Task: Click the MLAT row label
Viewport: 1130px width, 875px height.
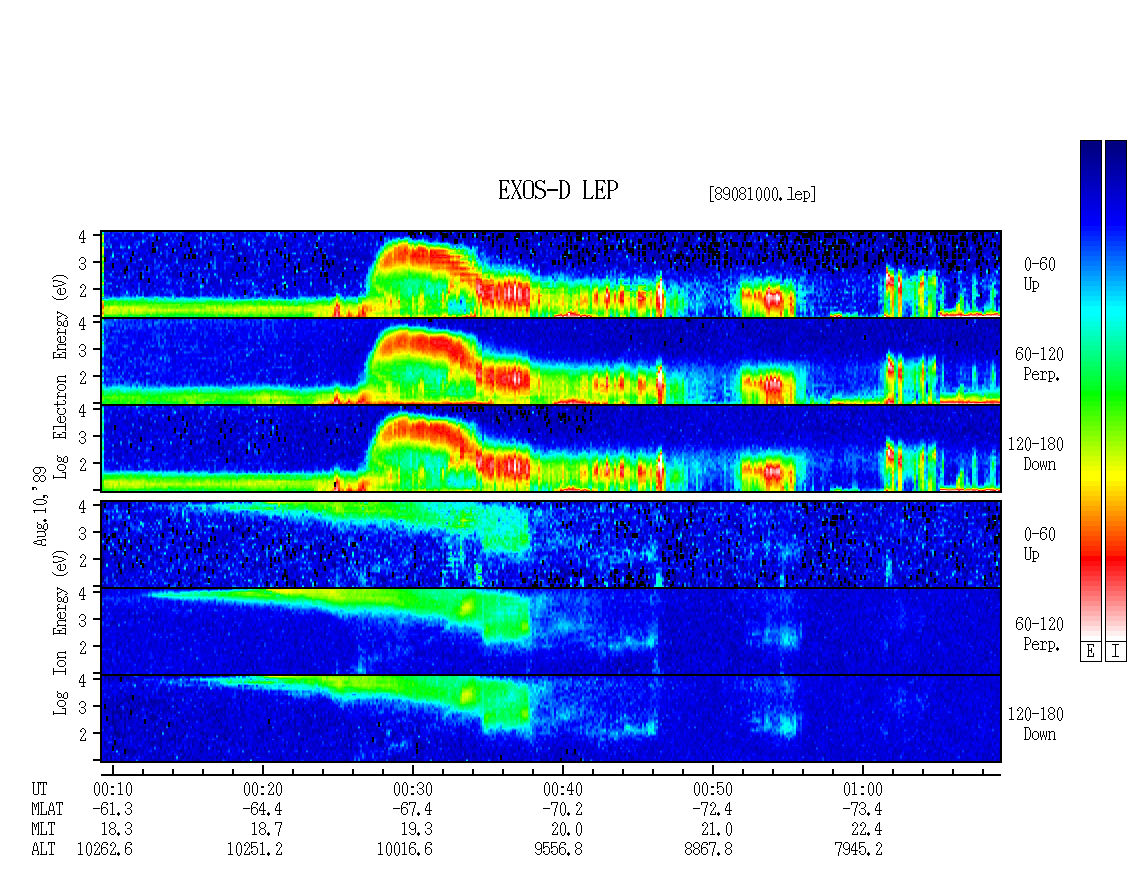Action: click(x=47, y=809)
